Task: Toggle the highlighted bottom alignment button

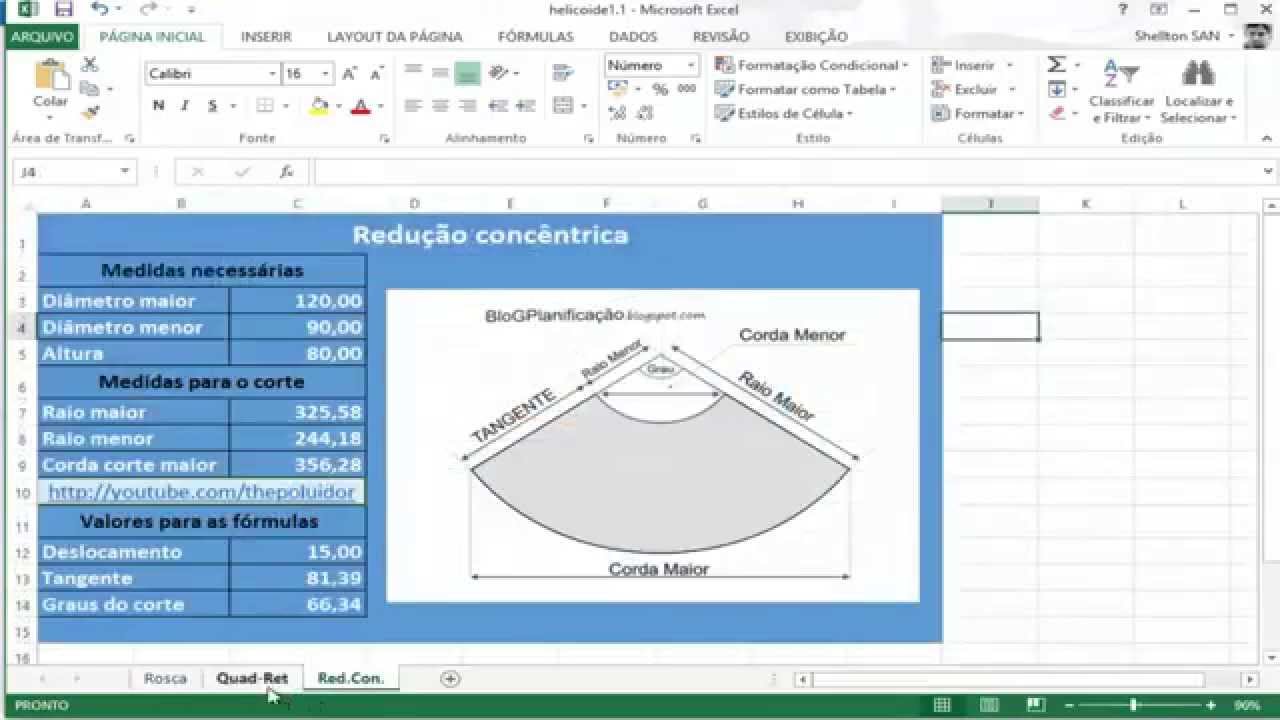Action: pos(467,73)
